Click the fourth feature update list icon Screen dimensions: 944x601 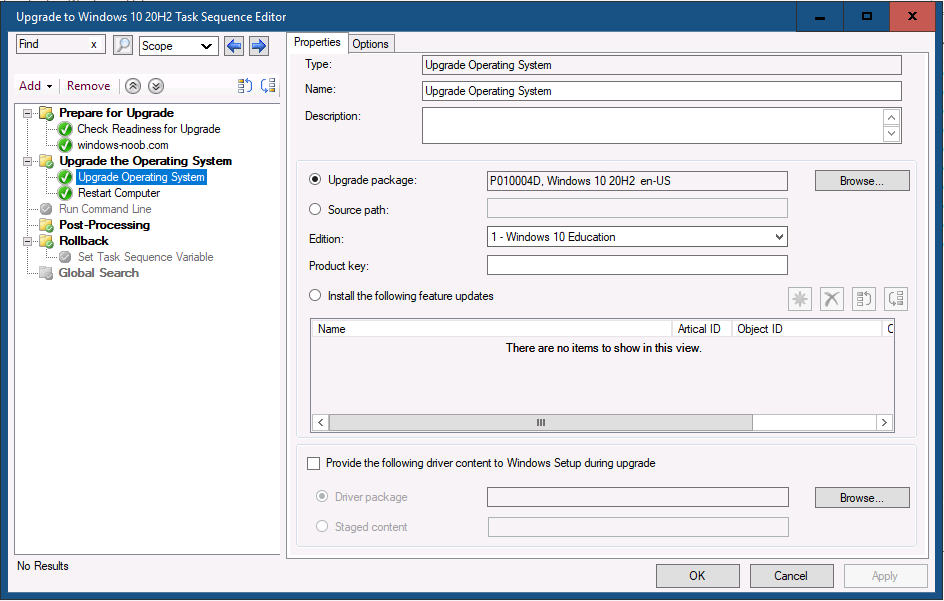(x=896, y=299)
